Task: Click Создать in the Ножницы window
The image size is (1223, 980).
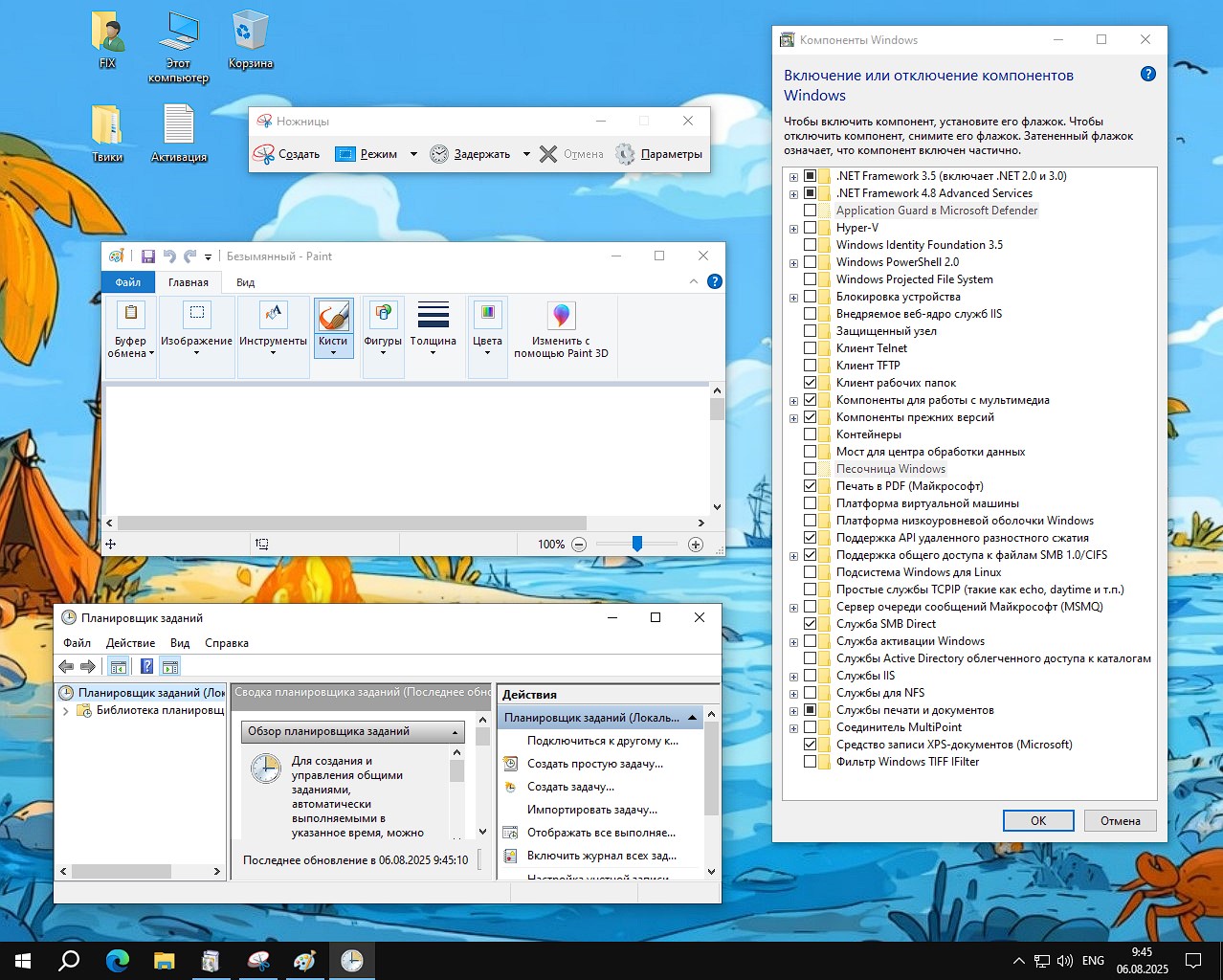Action: [x=286, y=154]
